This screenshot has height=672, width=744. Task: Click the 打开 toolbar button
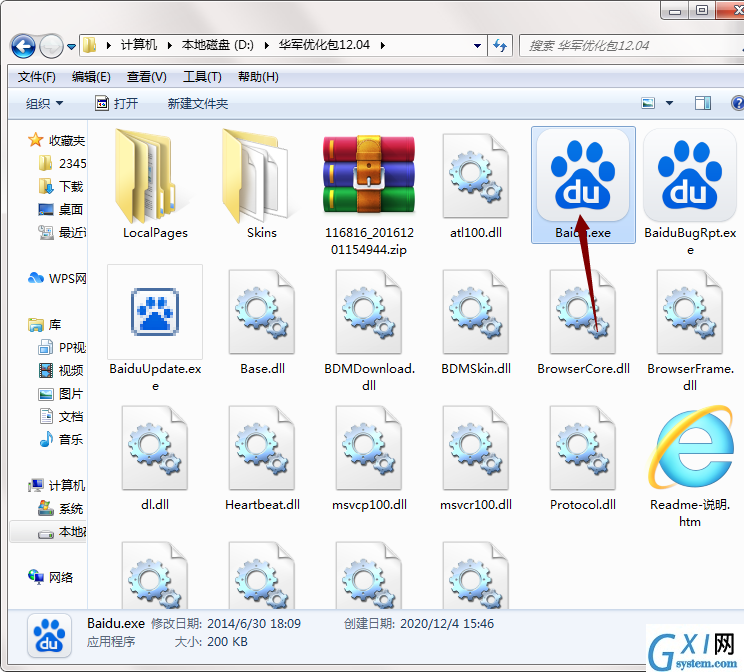coord(117,103)
